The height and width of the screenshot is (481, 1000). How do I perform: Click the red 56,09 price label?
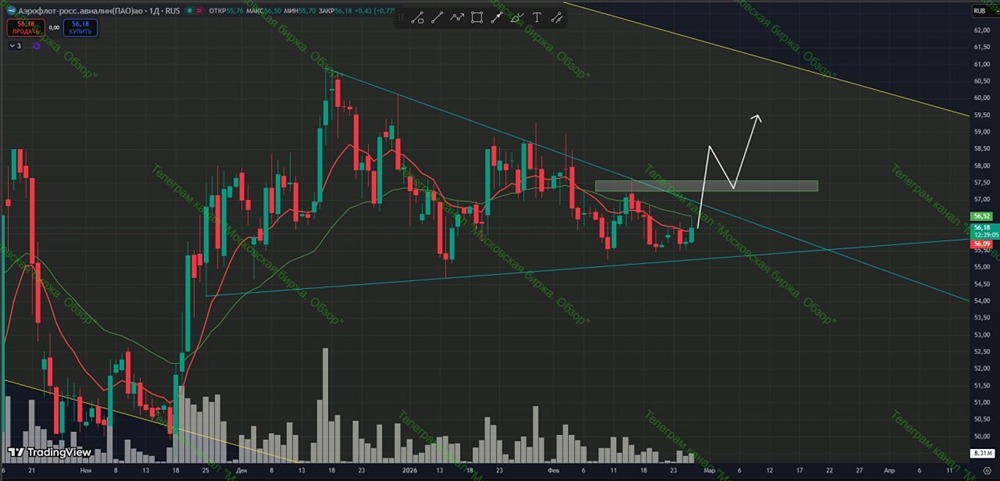pos(981,244)
